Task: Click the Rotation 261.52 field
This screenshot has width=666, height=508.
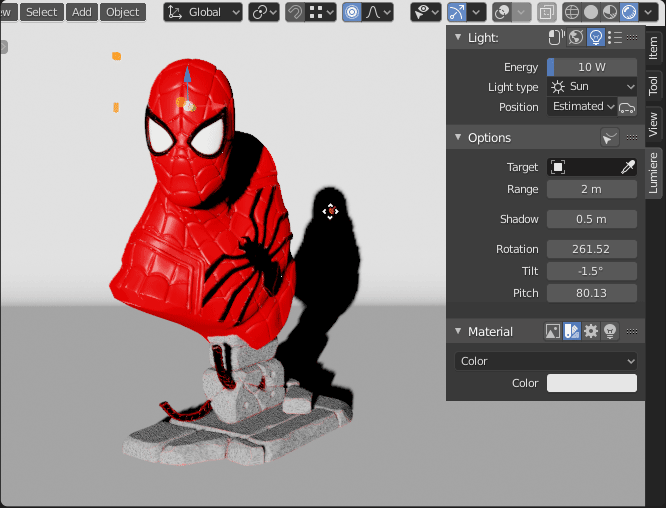Action: (x=592, y=249)
